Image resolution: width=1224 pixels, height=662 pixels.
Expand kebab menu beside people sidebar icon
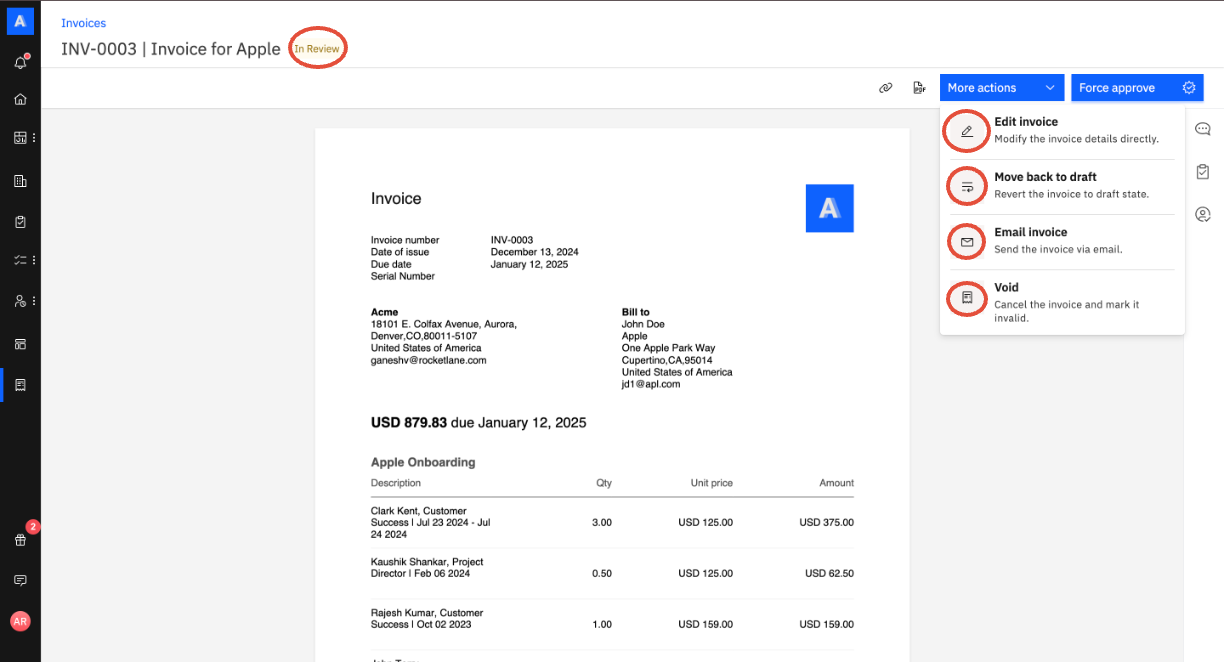(34, 301)
